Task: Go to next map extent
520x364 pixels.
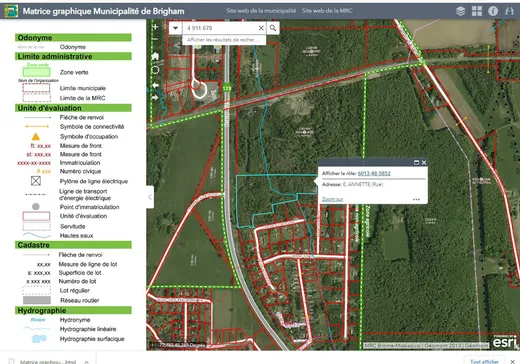Action: point(155,97)
